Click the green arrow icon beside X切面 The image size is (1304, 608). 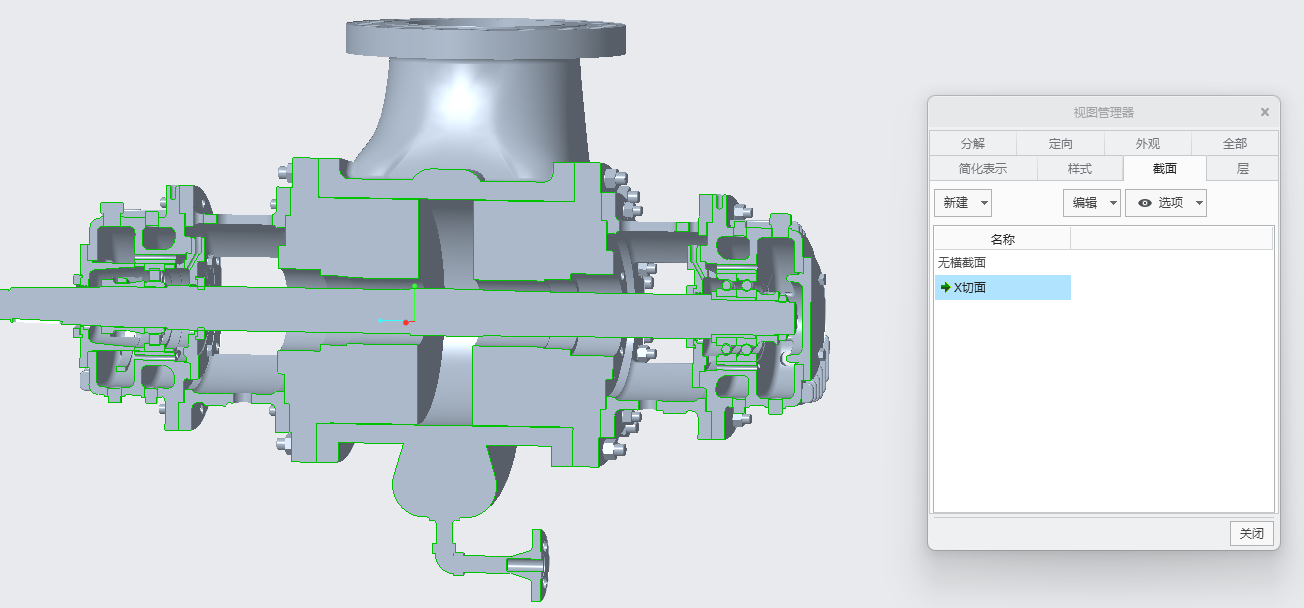pyautogui.click(x=945, y=288)
